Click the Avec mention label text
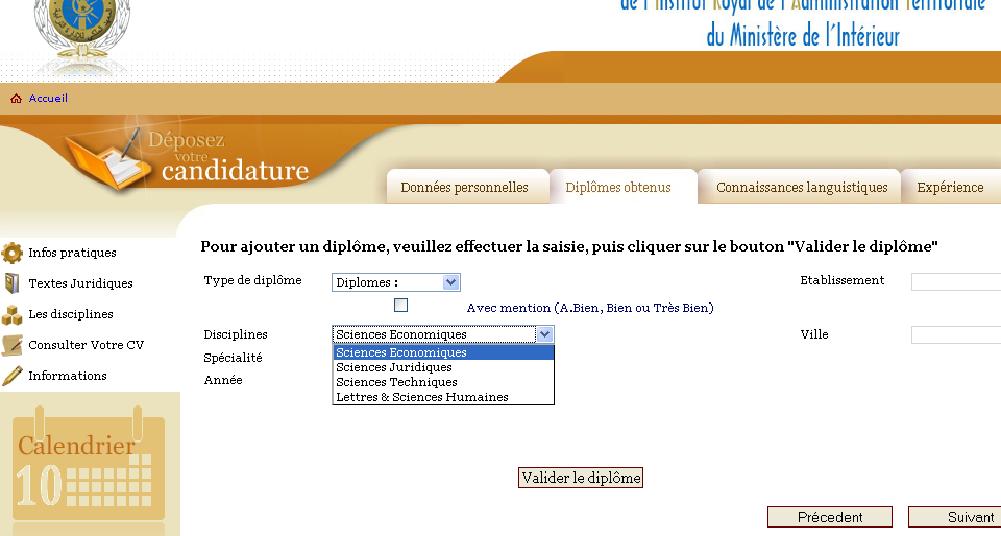Screen dimensions: 1001x536 (590, 308)
